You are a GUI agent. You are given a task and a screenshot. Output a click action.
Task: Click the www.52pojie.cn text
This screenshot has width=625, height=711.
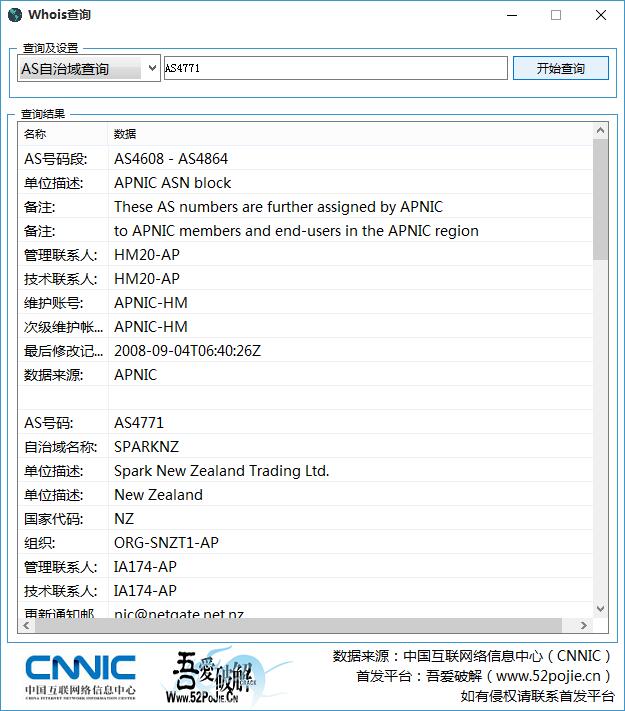(x=548, y=676)
